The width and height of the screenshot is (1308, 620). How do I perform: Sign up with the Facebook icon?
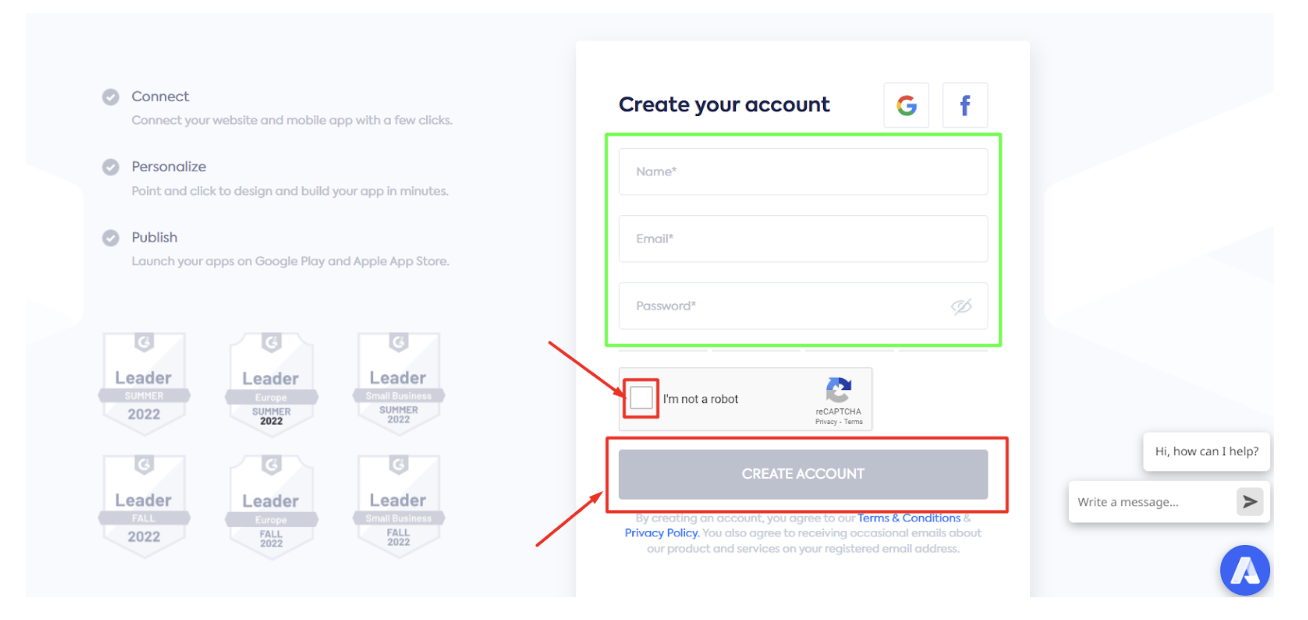click(x=965, y=105)
